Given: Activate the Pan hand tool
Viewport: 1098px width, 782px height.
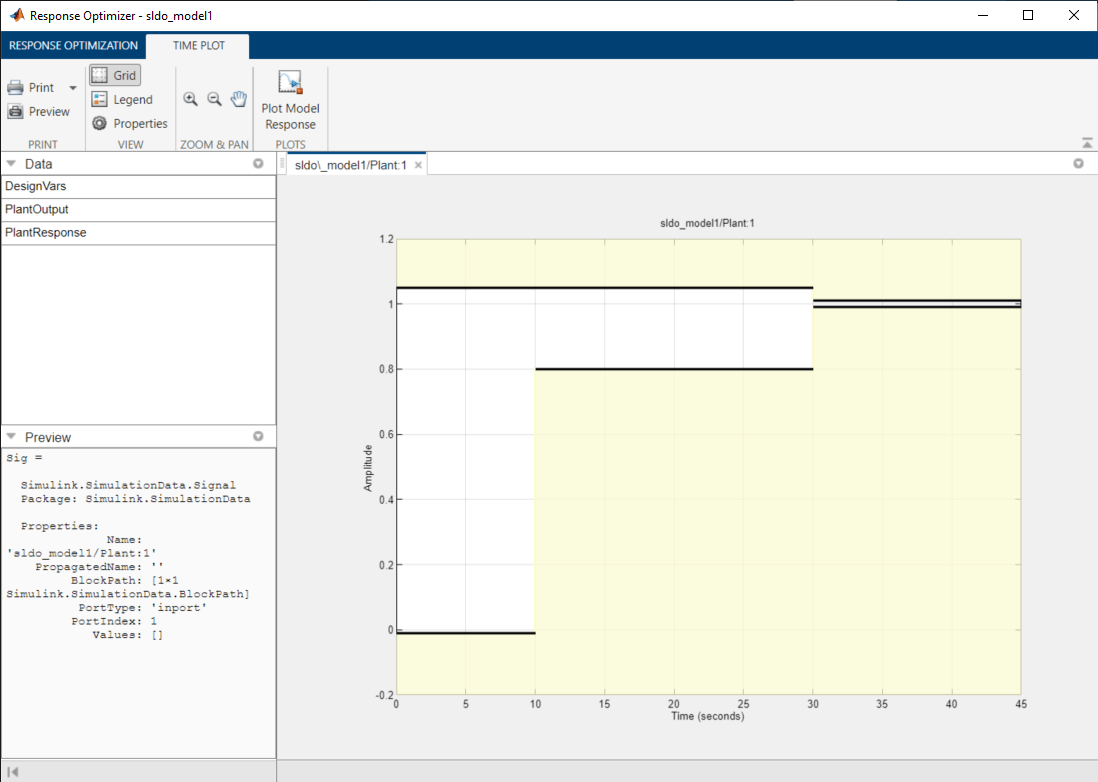Looking at the screenshot, I should 238,99.
